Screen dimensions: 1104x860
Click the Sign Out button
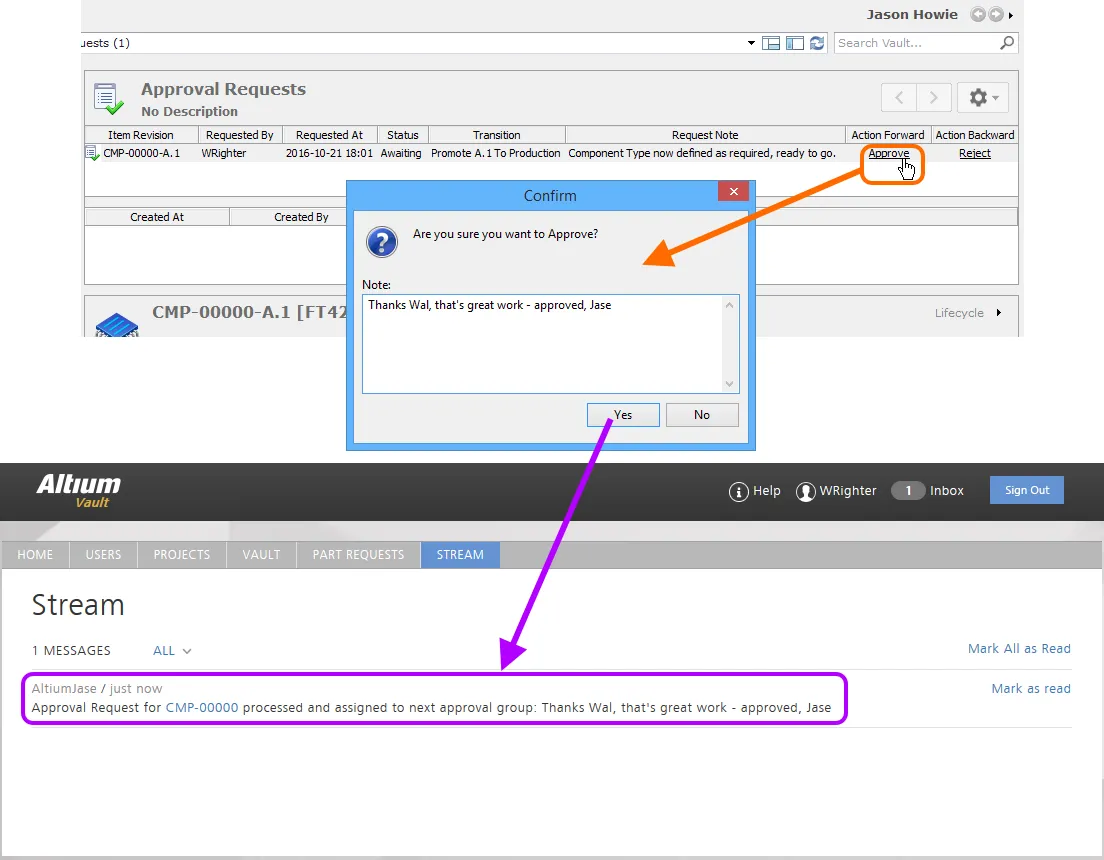click(x=1027, y=490)
